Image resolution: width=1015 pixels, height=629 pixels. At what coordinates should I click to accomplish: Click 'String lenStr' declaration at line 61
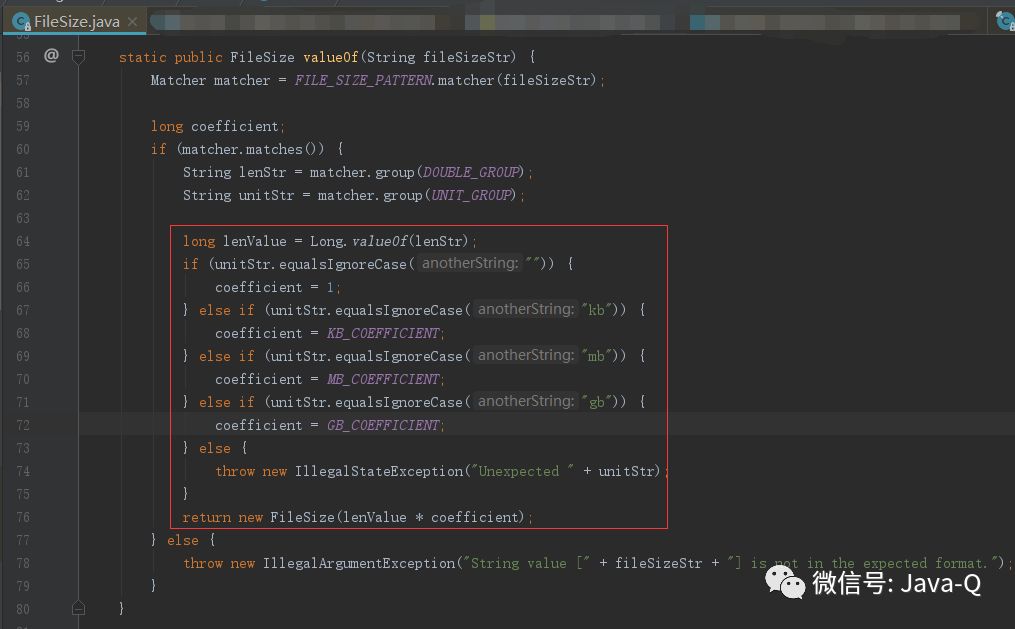[234, 172]
